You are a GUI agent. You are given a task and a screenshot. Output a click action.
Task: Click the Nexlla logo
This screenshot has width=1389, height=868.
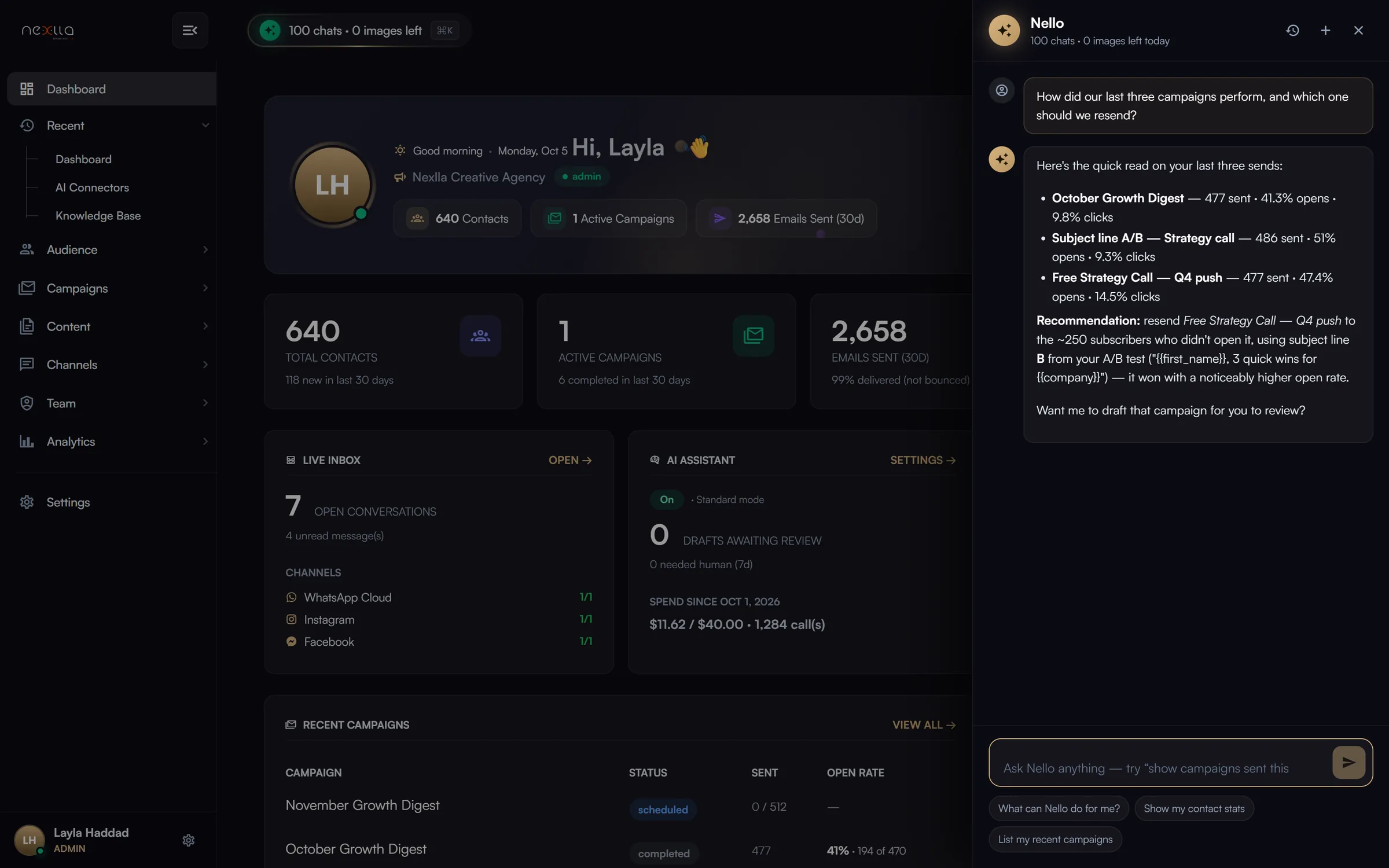pyautogui.click(x=47, y=31)
